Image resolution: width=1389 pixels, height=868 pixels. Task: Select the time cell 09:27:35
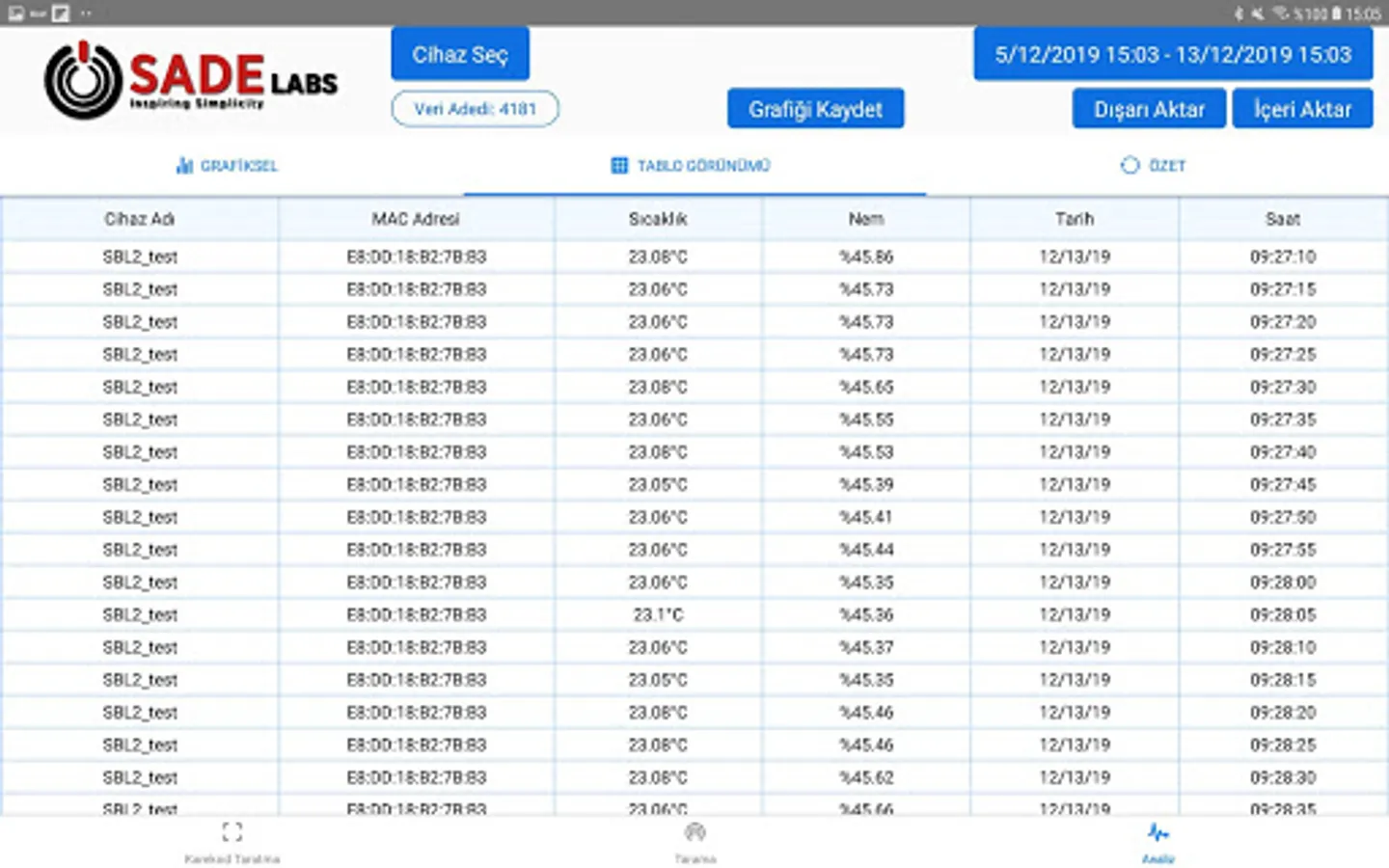(1283, 420)
